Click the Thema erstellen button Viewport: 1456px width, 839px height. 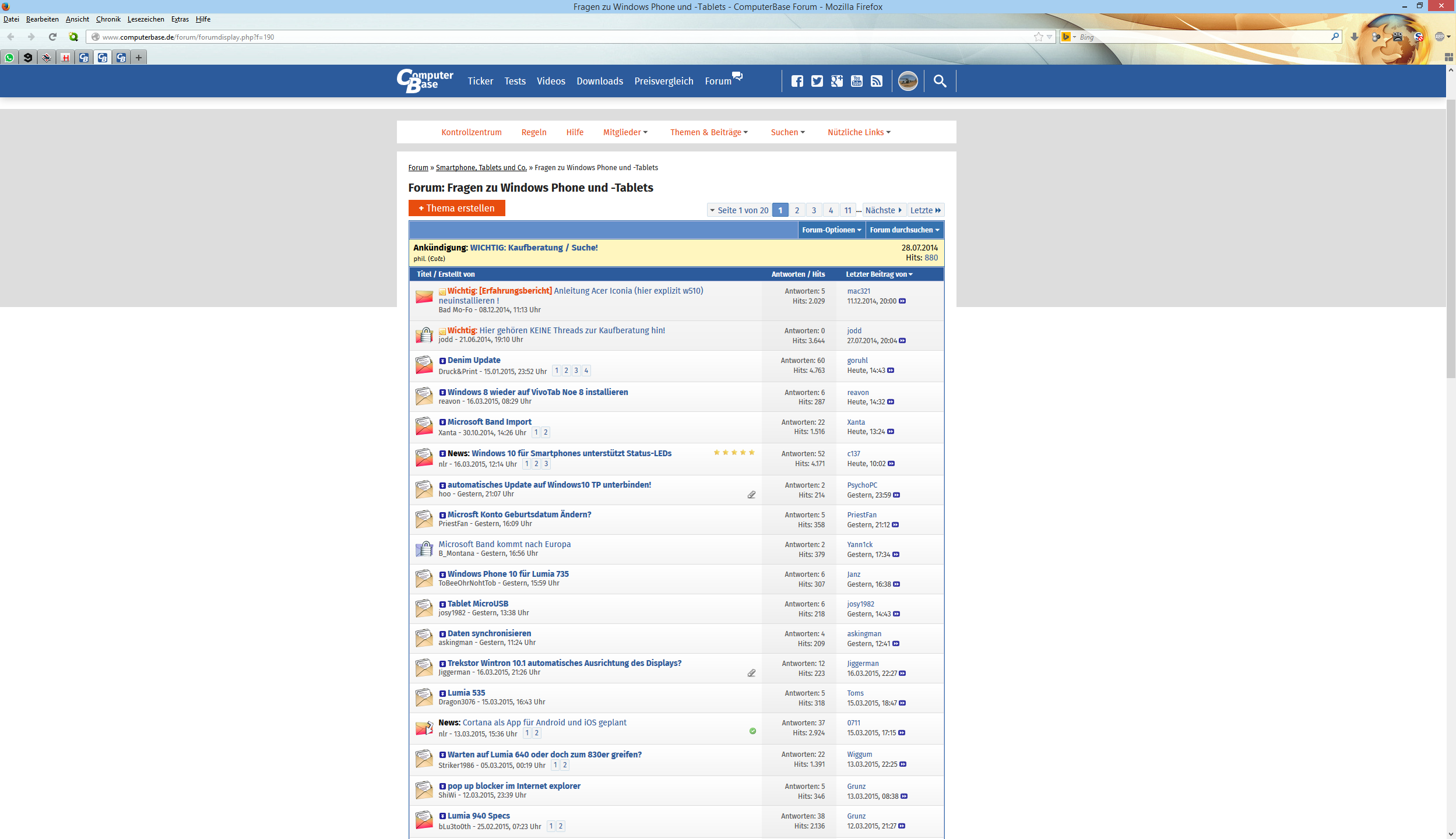[x=456, y=208]
